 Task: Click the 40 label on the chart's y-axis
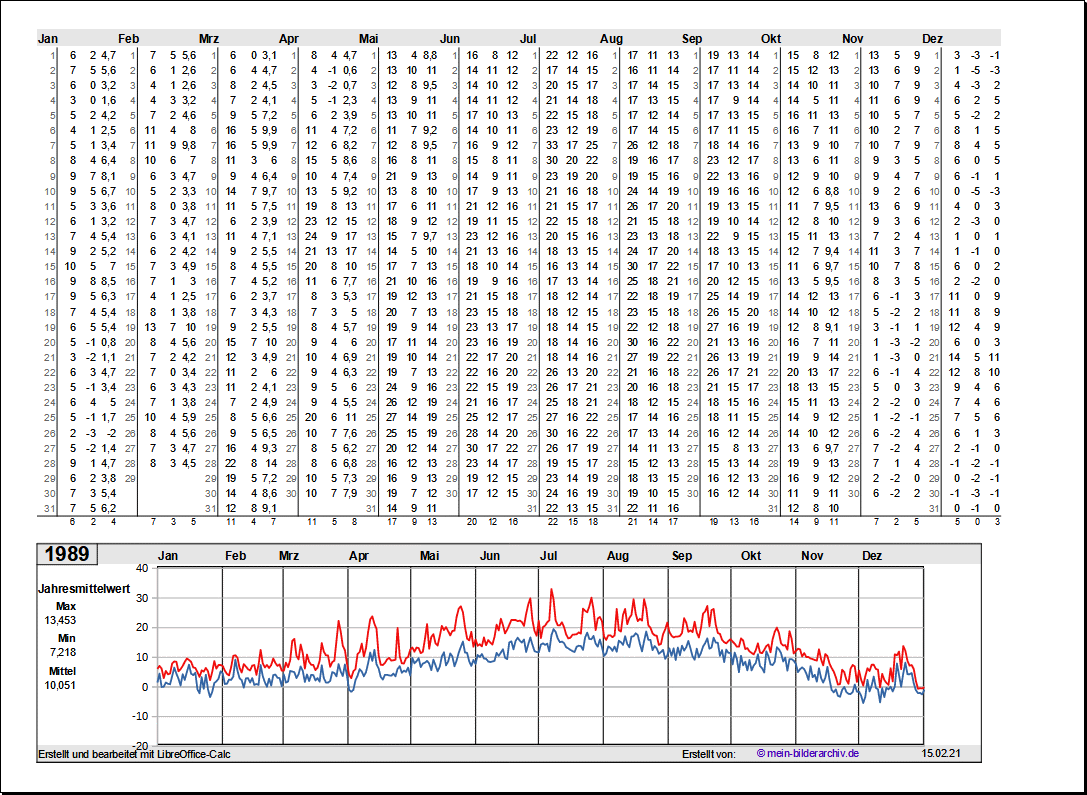click(x=141, y=568)
